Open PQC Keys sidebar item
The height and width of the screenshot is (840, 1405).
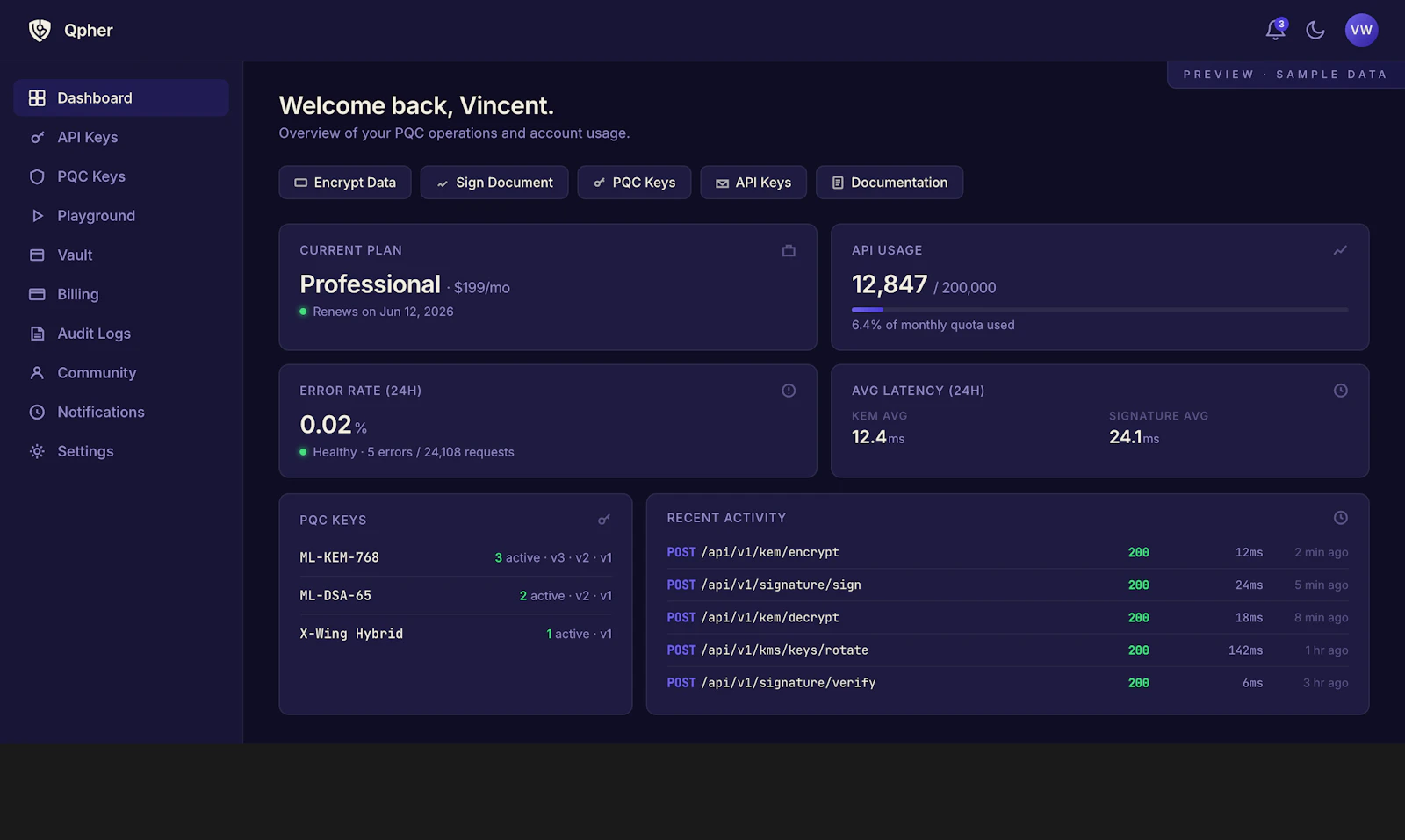pos(121,176)
